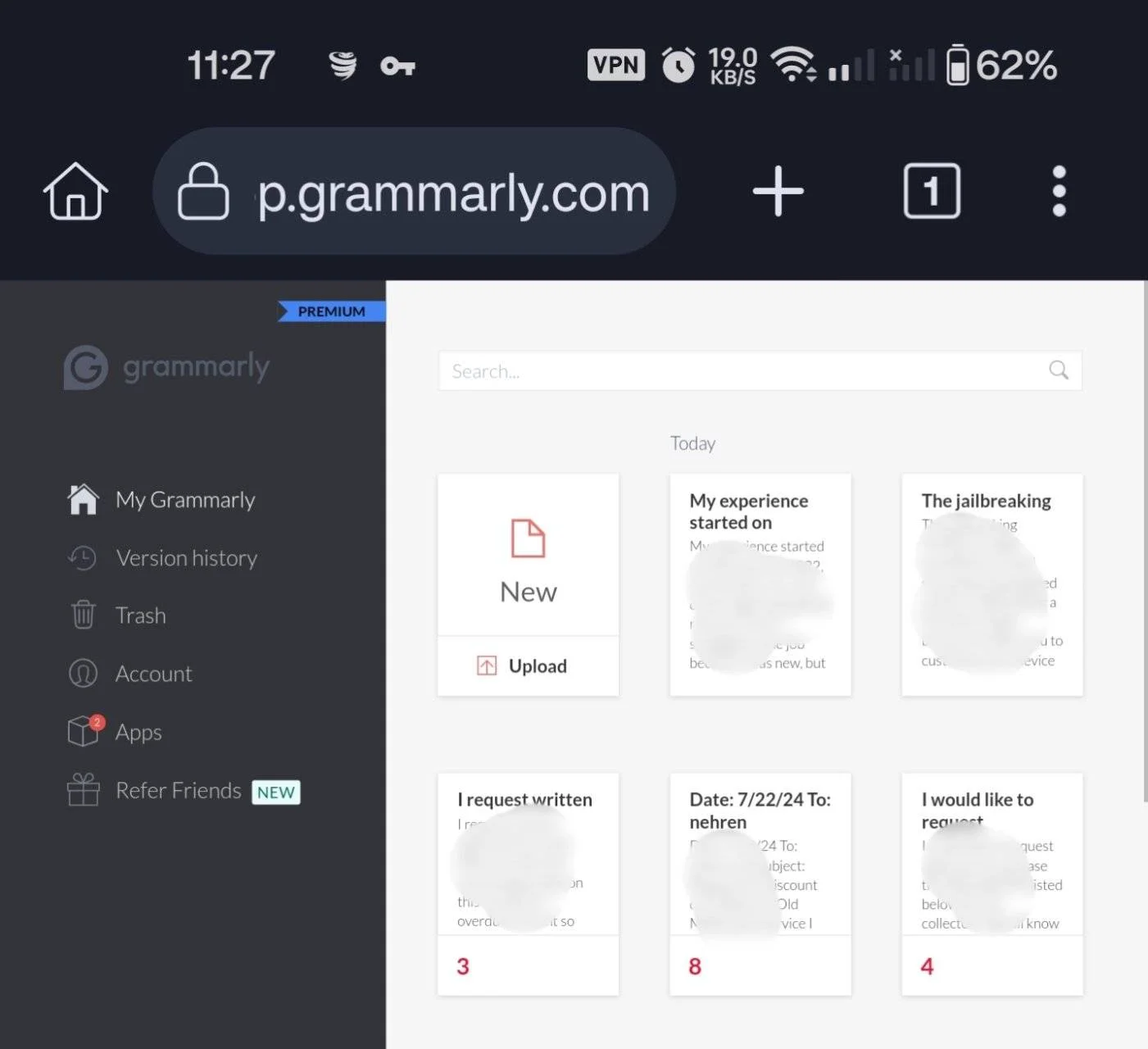Tap the battery 62% indicator
The image size is (1148, 1049).
[1001, 65]
